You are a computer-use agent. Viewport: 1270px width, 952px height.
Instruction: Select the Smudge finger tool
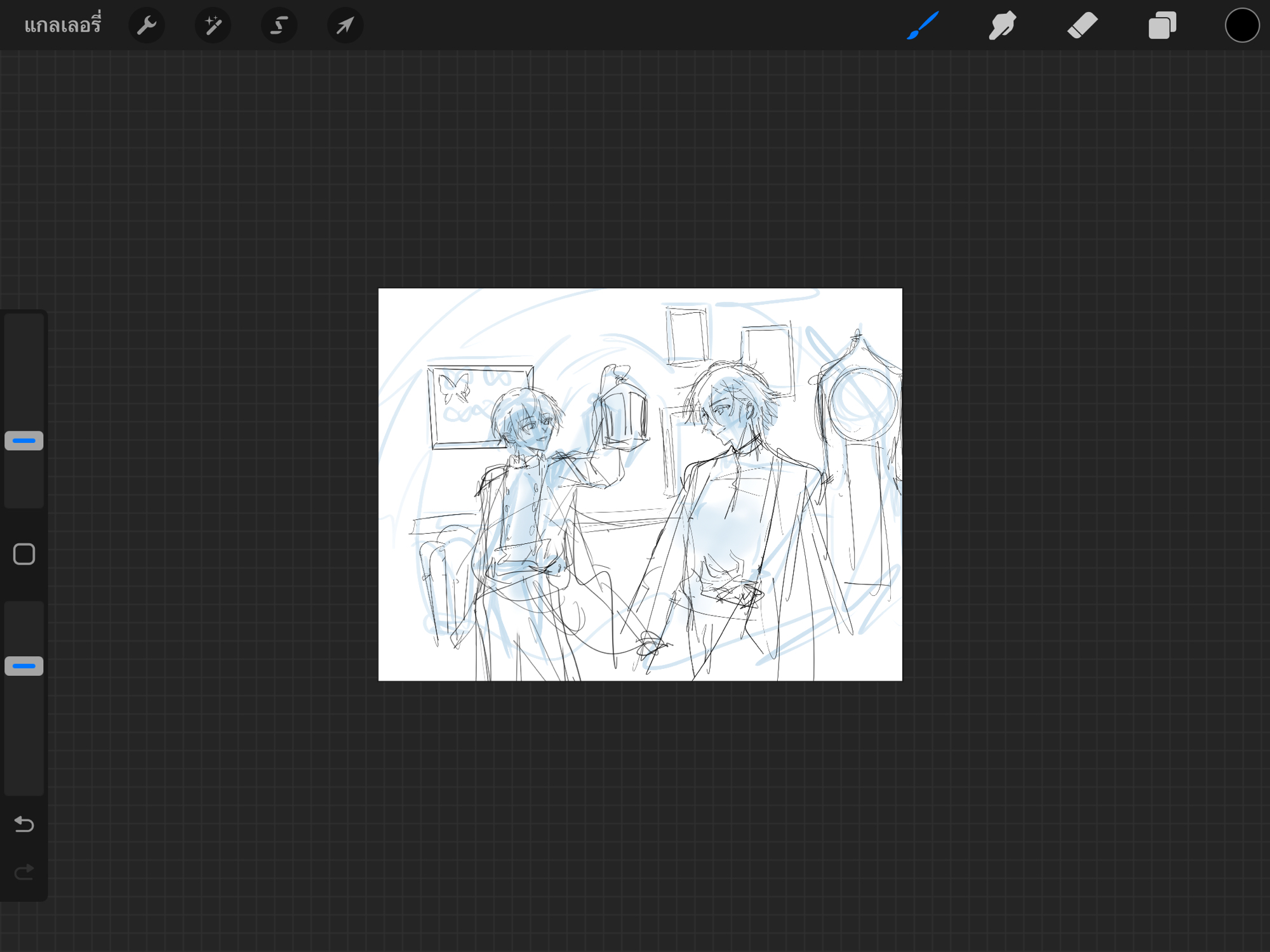point(1003,25)
